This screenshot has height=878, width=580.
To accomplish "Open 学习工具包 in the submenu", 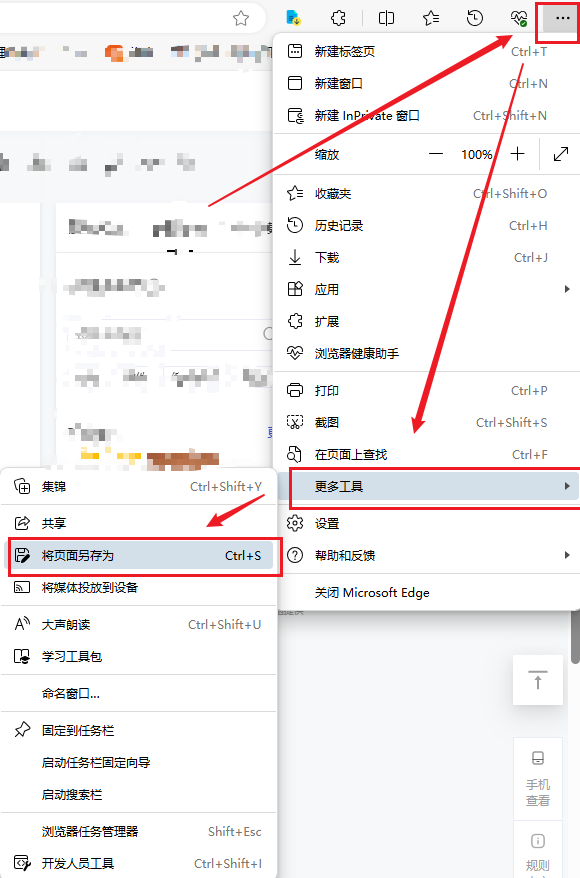I will click(138, 656).
